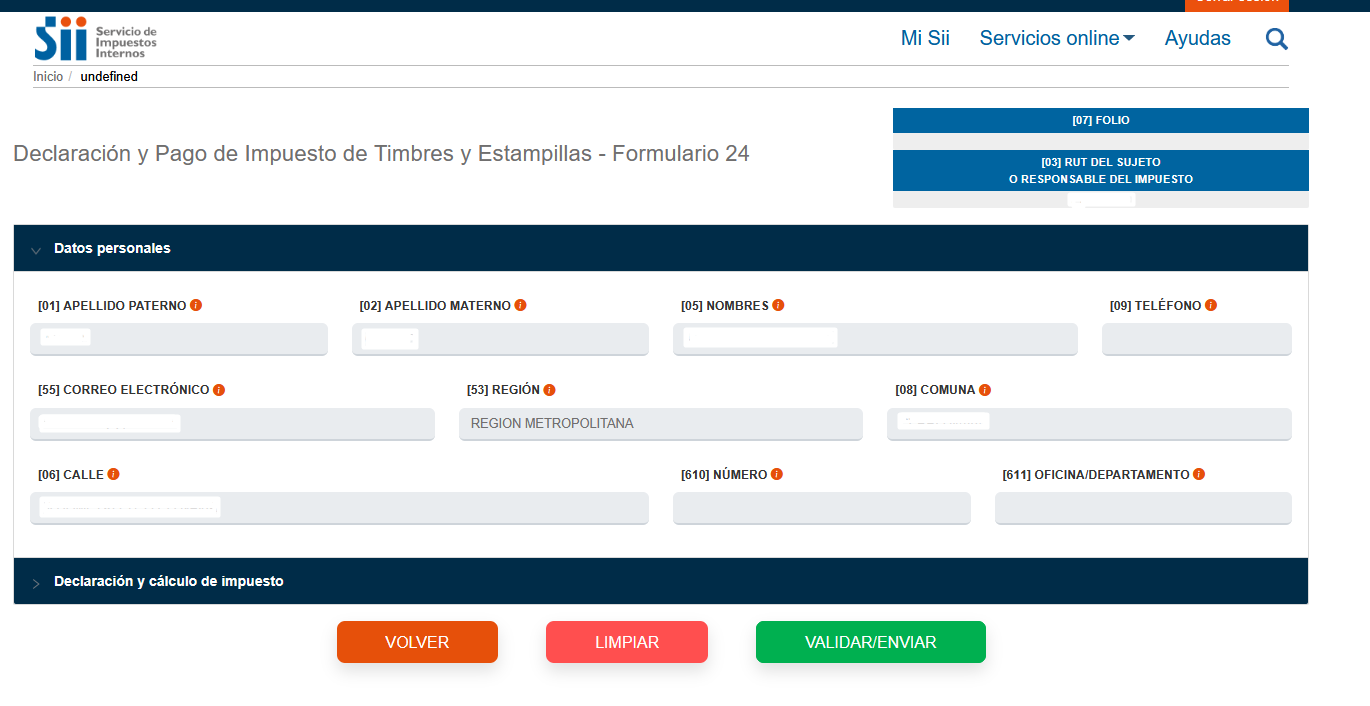Click the Teléfono input field
1370x706 pixels.
coord(1196,339)
